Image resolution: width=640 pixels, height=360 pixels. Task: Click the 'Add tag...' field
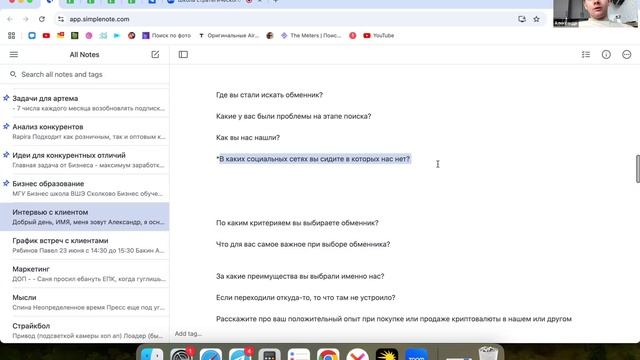pos(188,333)
